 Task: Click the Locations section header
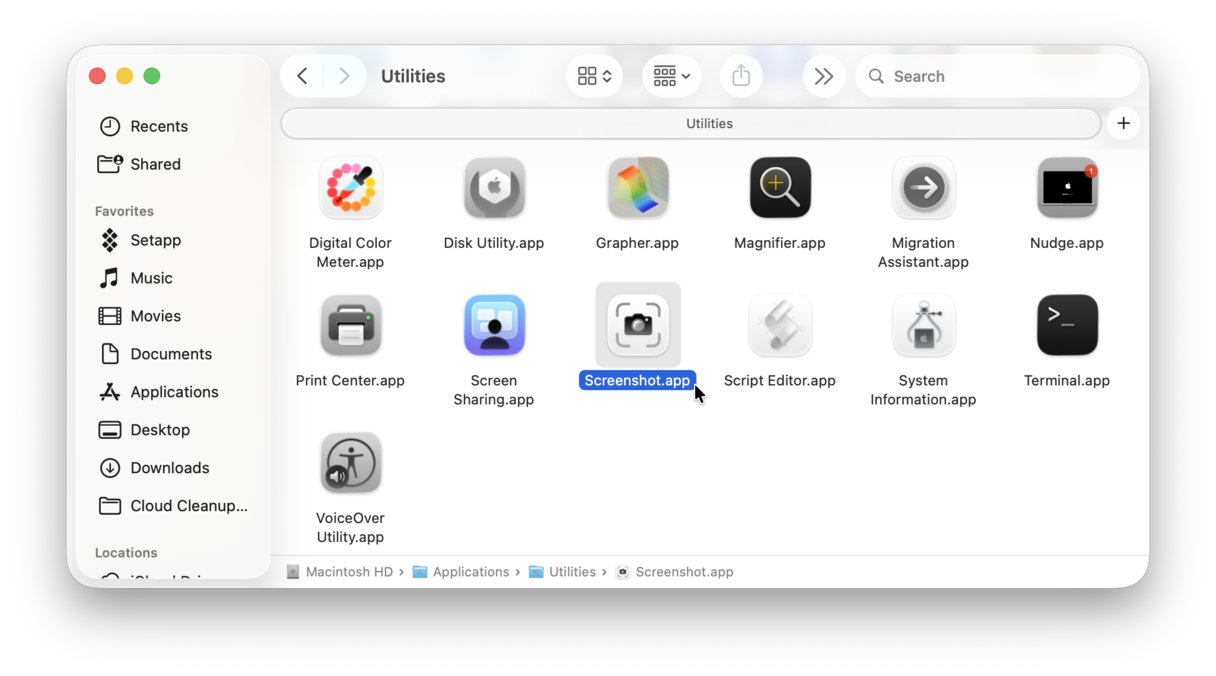[x=126, y=552]
